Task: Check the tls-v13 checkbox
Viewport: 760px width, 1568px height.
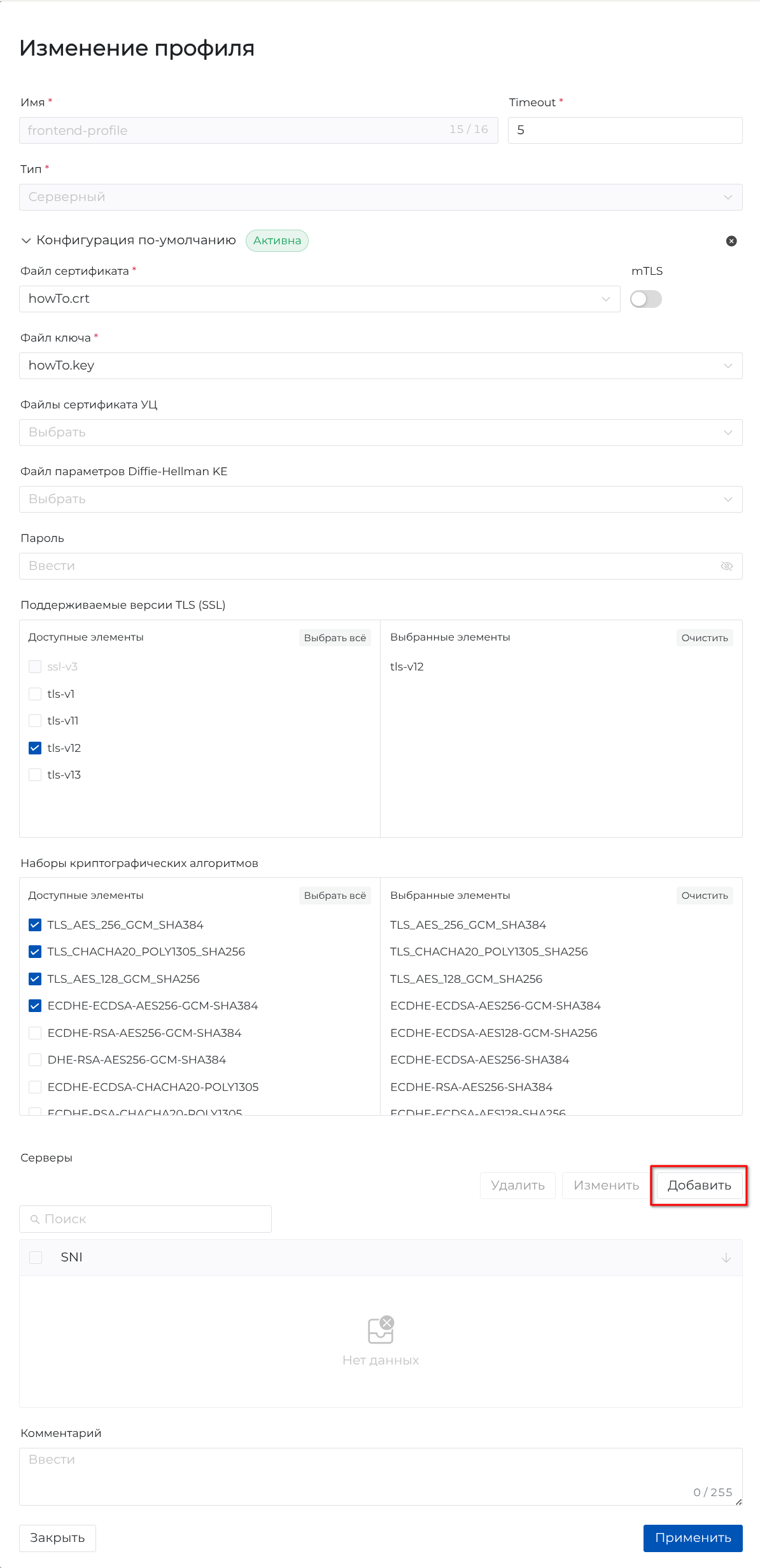Action: (35, 775)
